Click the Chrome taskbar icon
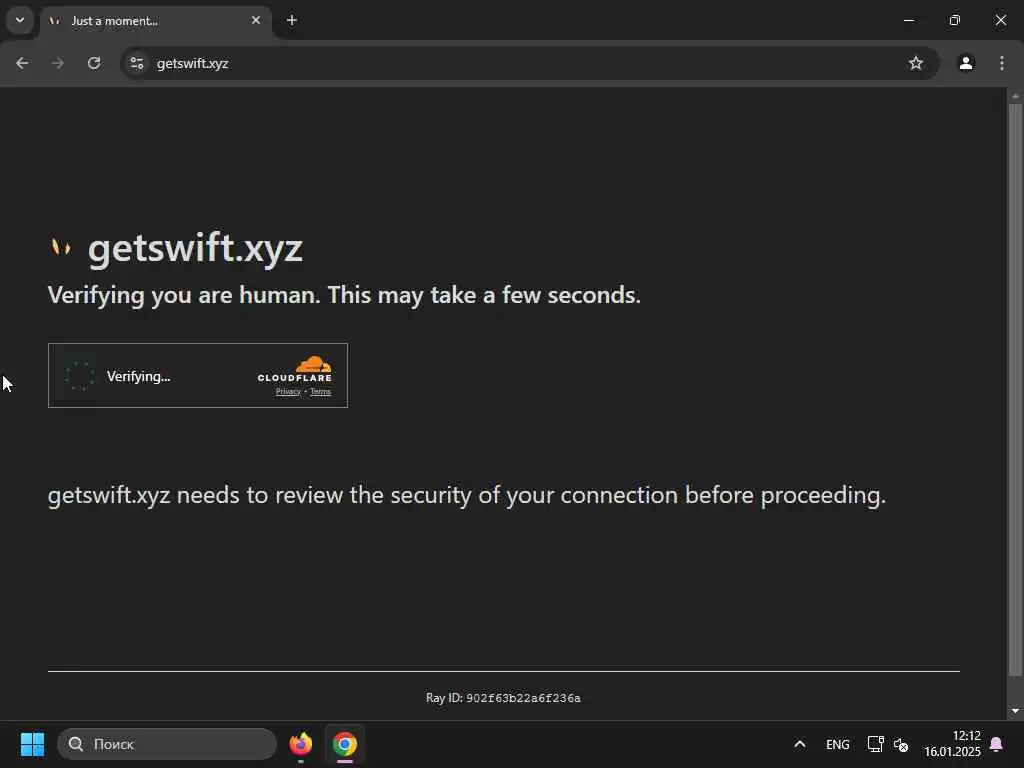This screenshot has height=768, width=1024. pyautogui.click(x=345, y=744)
